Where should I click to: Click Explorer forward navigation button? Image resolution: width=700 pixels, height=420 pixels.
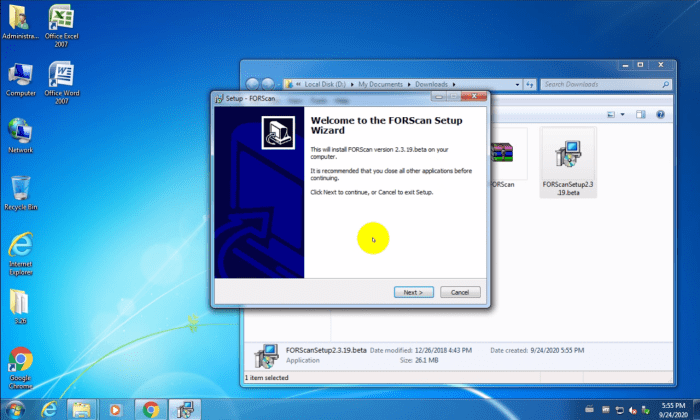268,84
